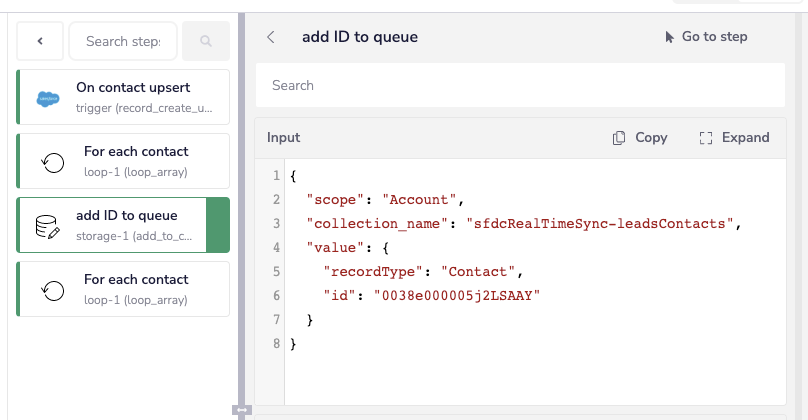This screenshot has height=420, width=808.
Task: Click the Expand brackets icon in Input panel
Action: pos(706,138)
